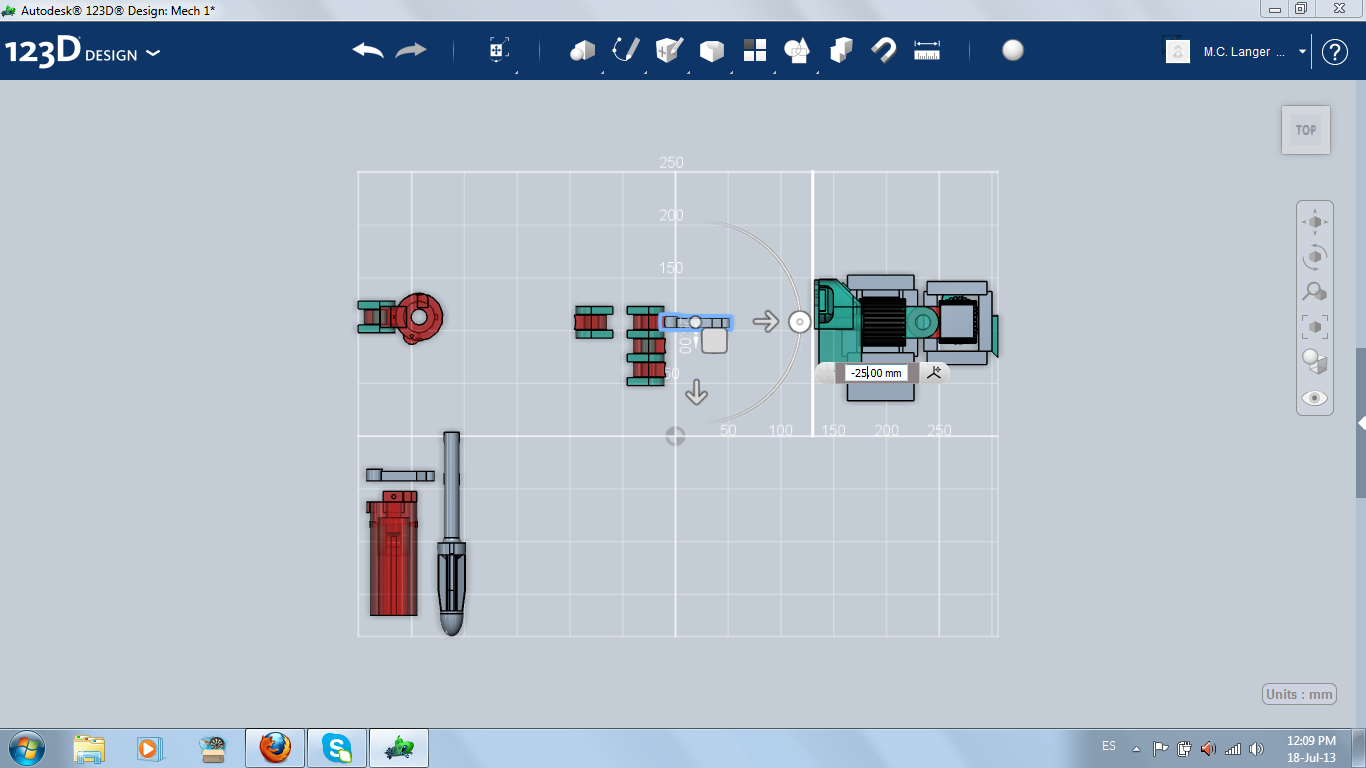Click the TOP face of the view cube

pos(1306,130)
